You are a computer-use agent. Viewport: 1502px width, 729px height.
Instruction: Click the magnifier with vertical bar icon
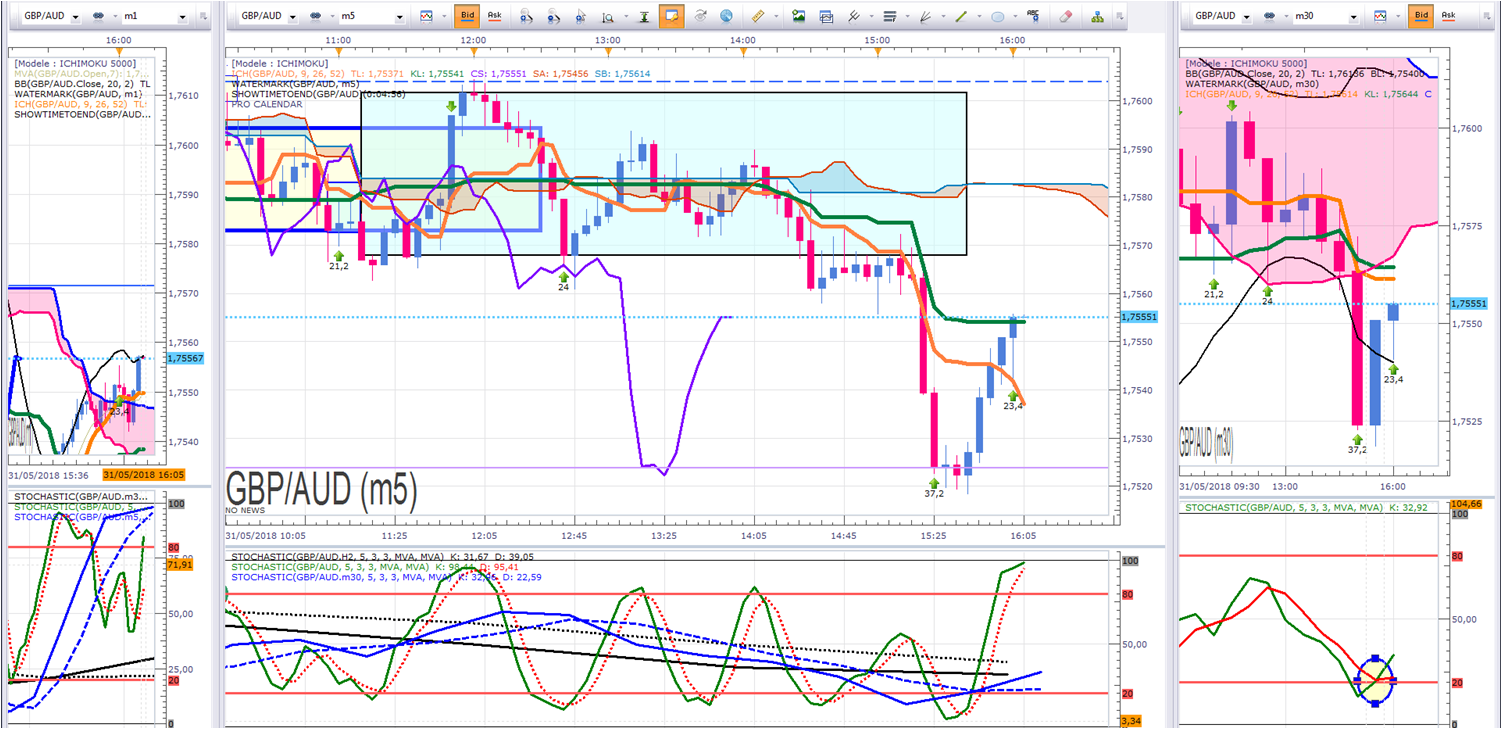[607, 16]
